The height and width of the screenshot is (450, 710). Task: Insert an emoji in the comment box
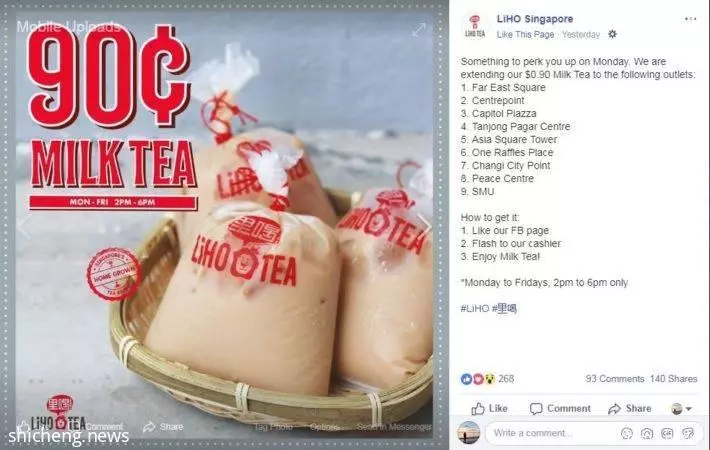point(627,433)
